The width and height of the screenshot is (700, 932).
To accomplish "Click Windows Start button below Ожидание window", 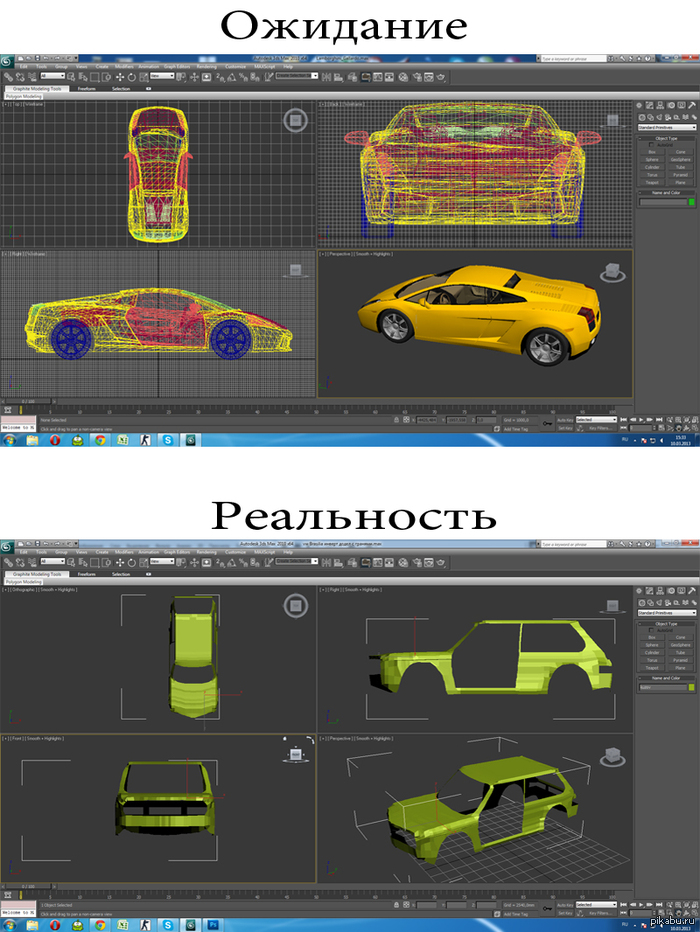I will [10, 440].
